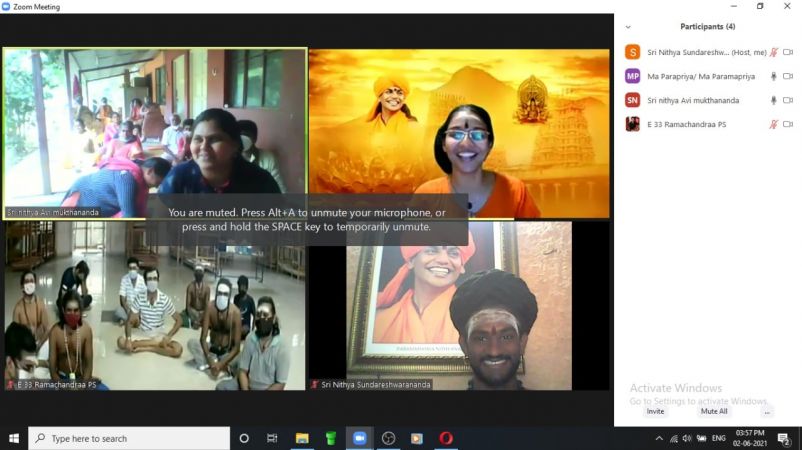Click camera icon beside Ma Parapriya
Image resolution: width=802 pixels, height=450 pixels.
(x=788, y=76)
